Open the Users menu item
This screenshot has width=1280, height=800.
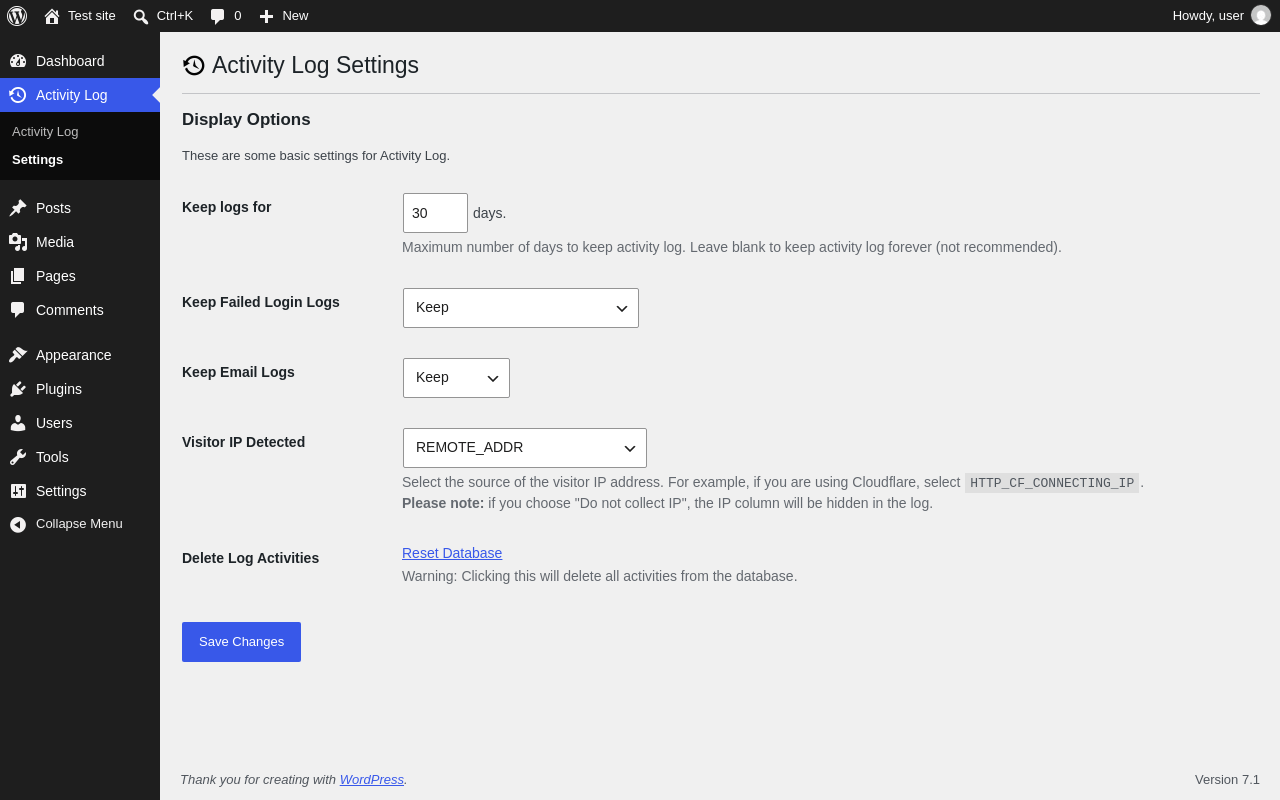tap(80, 423)
